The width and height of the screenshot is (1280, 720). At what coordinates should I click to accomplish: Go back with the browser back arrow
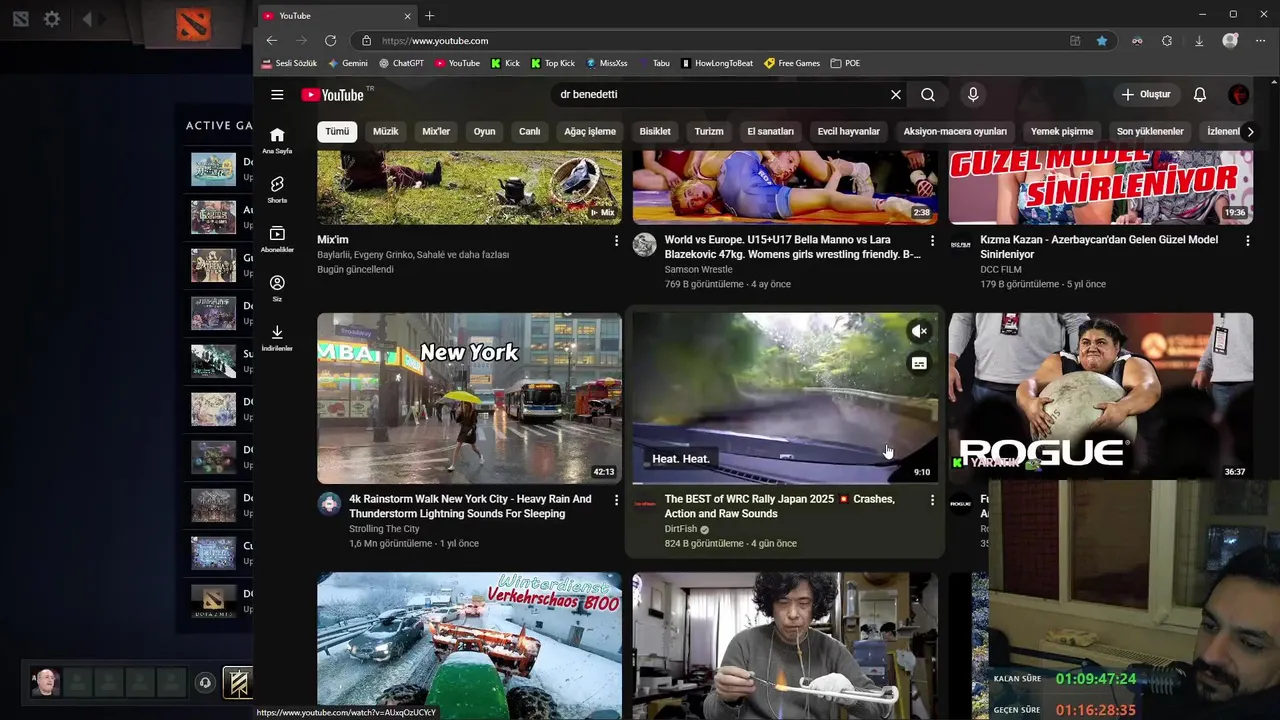[272, 41]
